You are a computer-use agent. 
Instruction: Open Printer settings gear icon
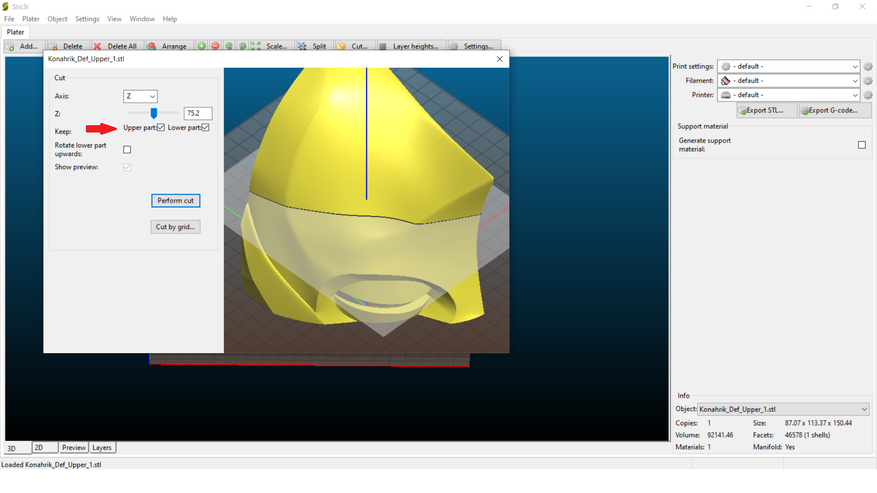point(867,95)
